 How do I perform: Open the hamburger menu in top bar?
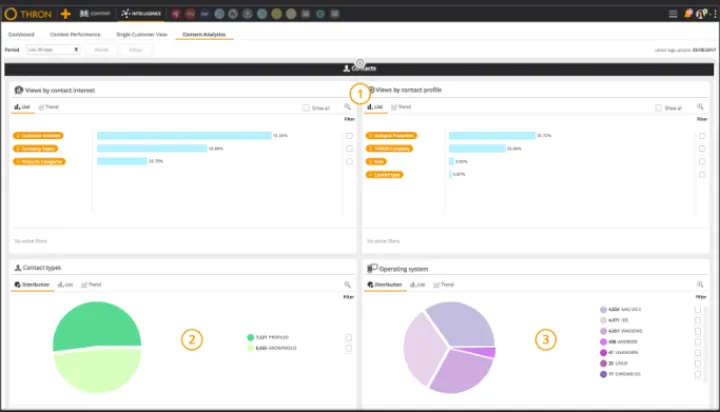click(x=673, y=14)
